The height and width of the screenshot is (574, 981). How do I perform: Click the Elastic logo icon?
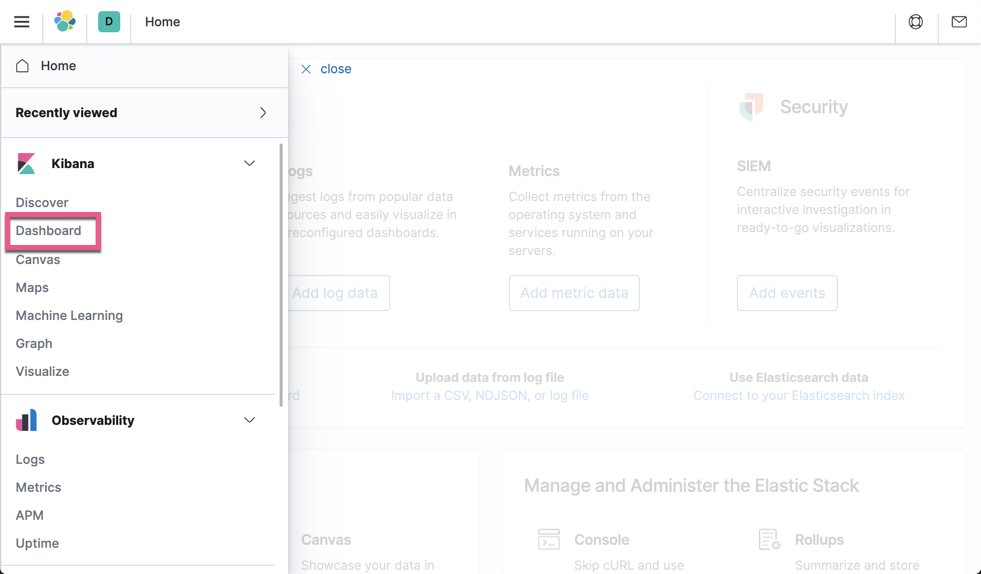tap(64, 21)
